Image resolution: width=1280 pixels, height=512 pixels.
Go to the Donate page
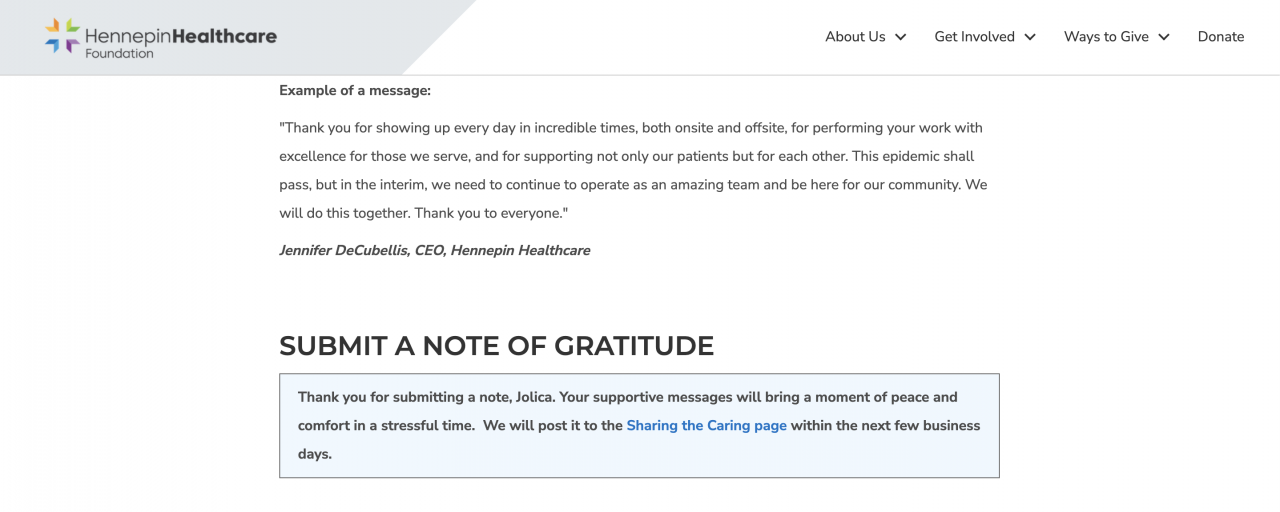pos(1221,37)
